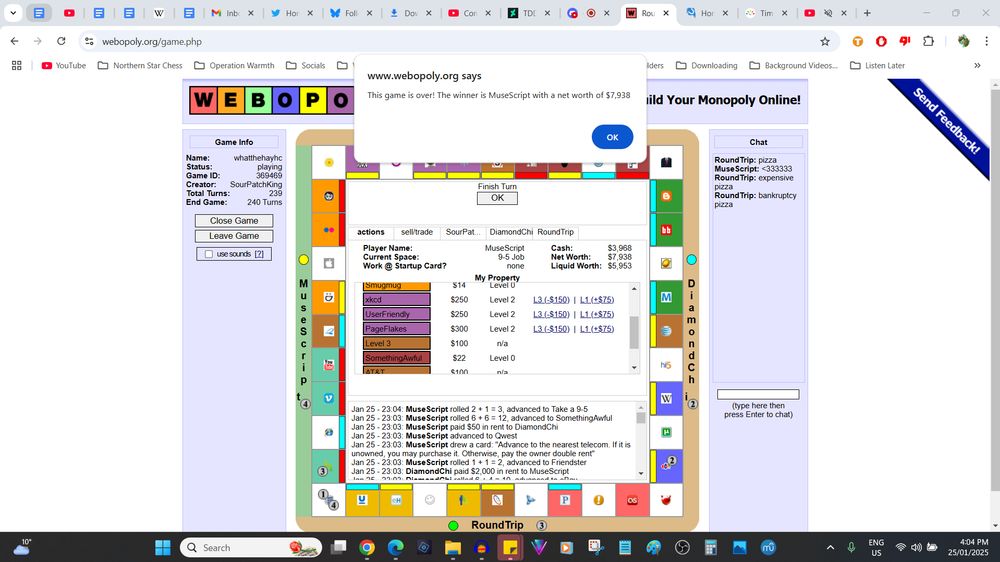Click the Internet Explorer board space
Viewport: 1000px width, 562px height.
click(328, 433)
